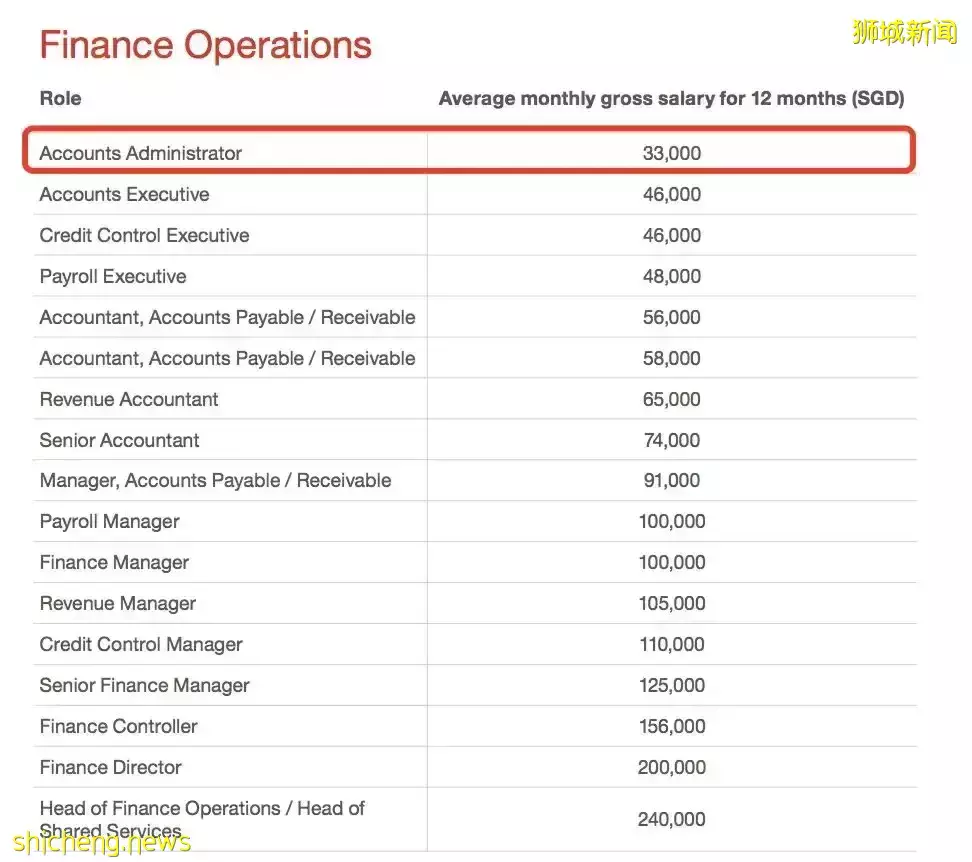This screenshot has width=972, height=862.
Task: Select the Revenue Manager row label
Action: tap(117, 603)
